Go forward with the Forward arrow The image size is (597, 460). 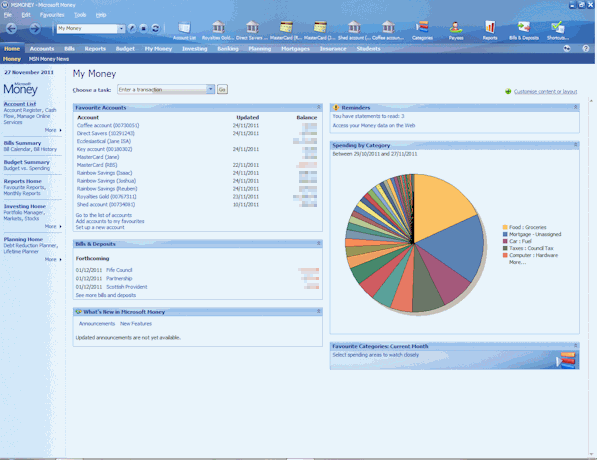(x=35, y=29)
